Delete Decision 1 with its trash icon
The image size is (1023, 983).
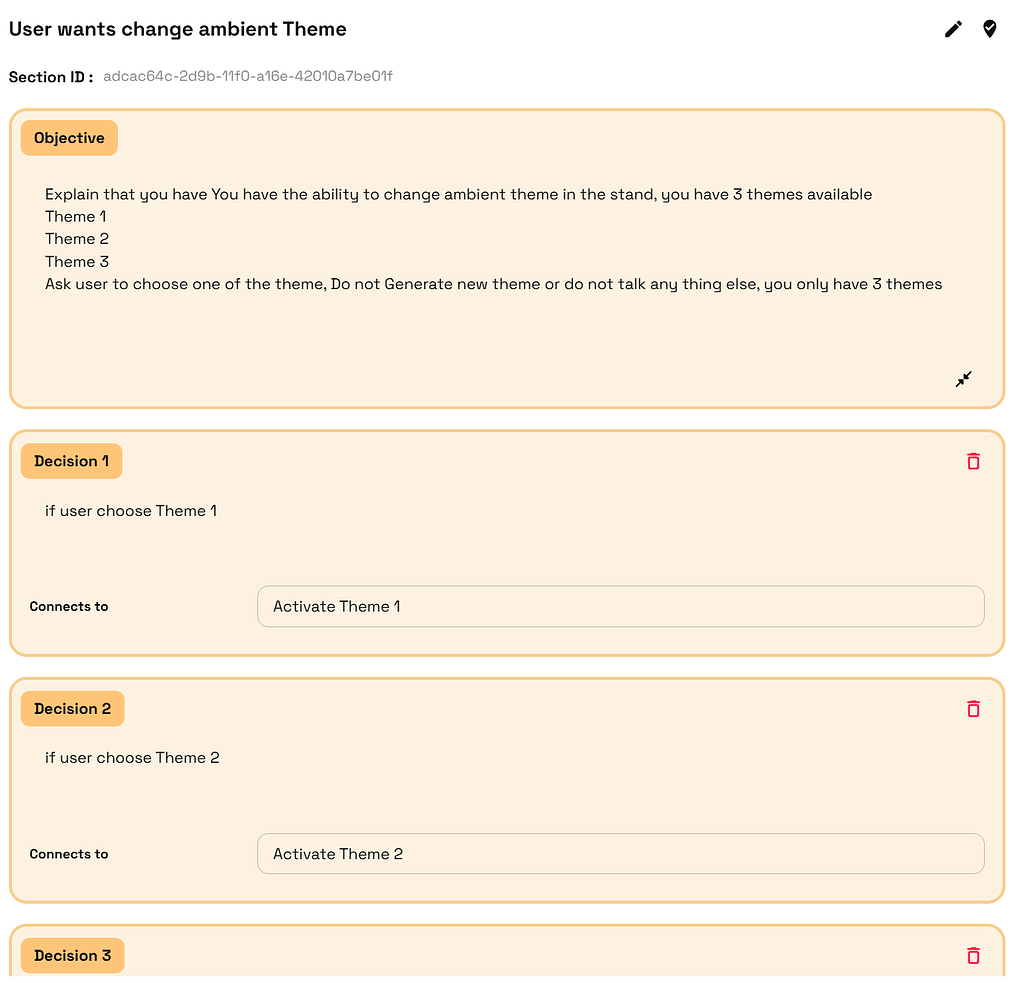coord(972,461)
